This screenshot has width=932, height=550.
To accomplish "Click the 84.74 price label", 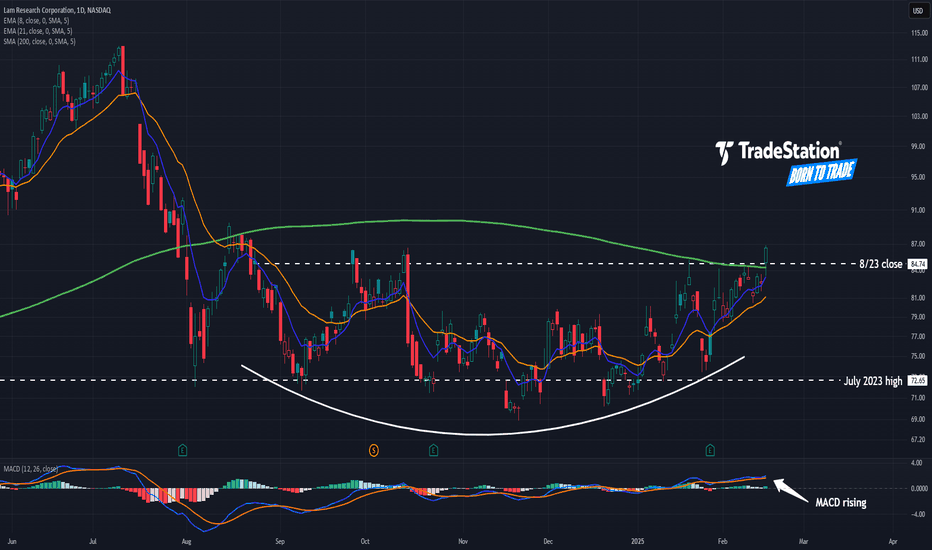I will tap(918, 263).
